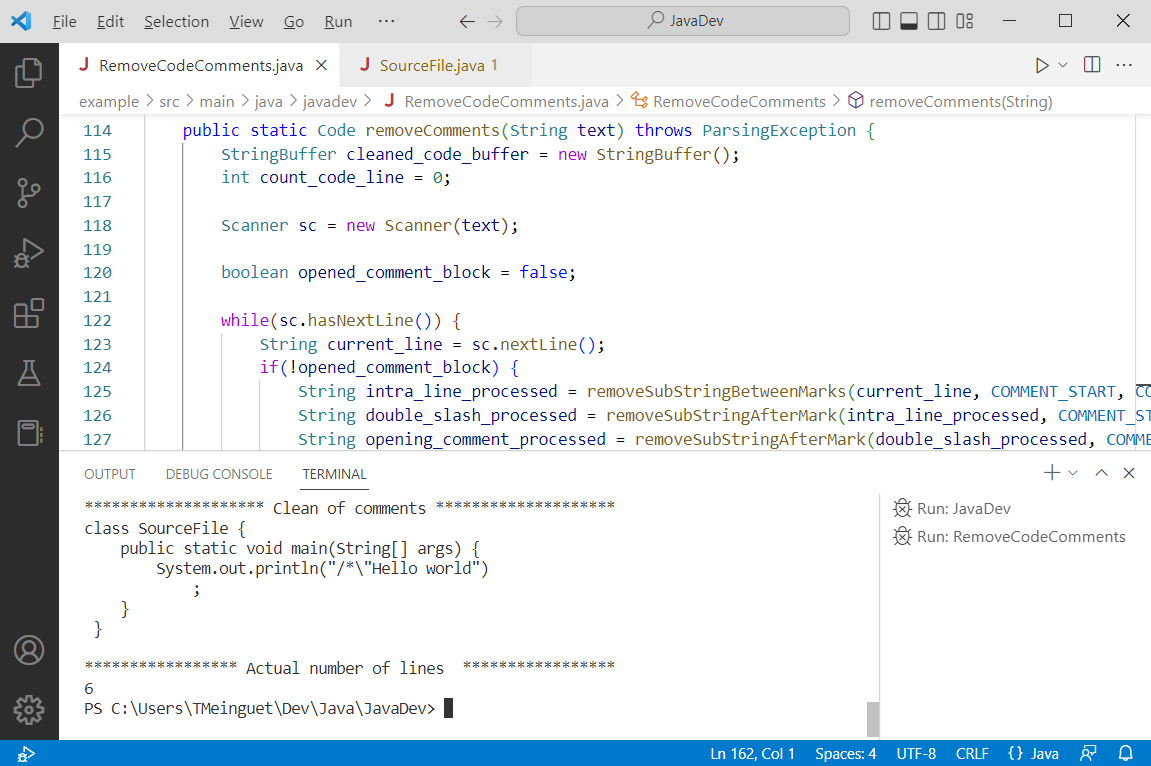Open the Search view icon
Image resolution: width=1151 pixels, height=766 pixels.
coord(29,132)
